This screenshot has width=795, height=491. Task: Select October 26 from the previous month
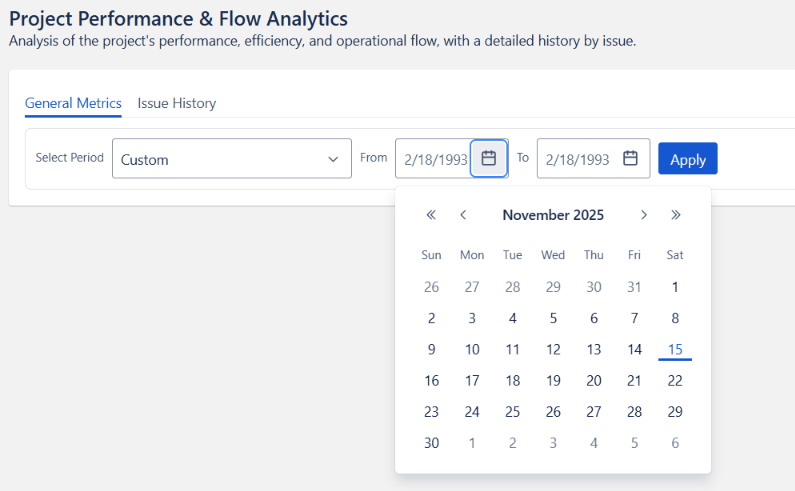tap(431, 287)
